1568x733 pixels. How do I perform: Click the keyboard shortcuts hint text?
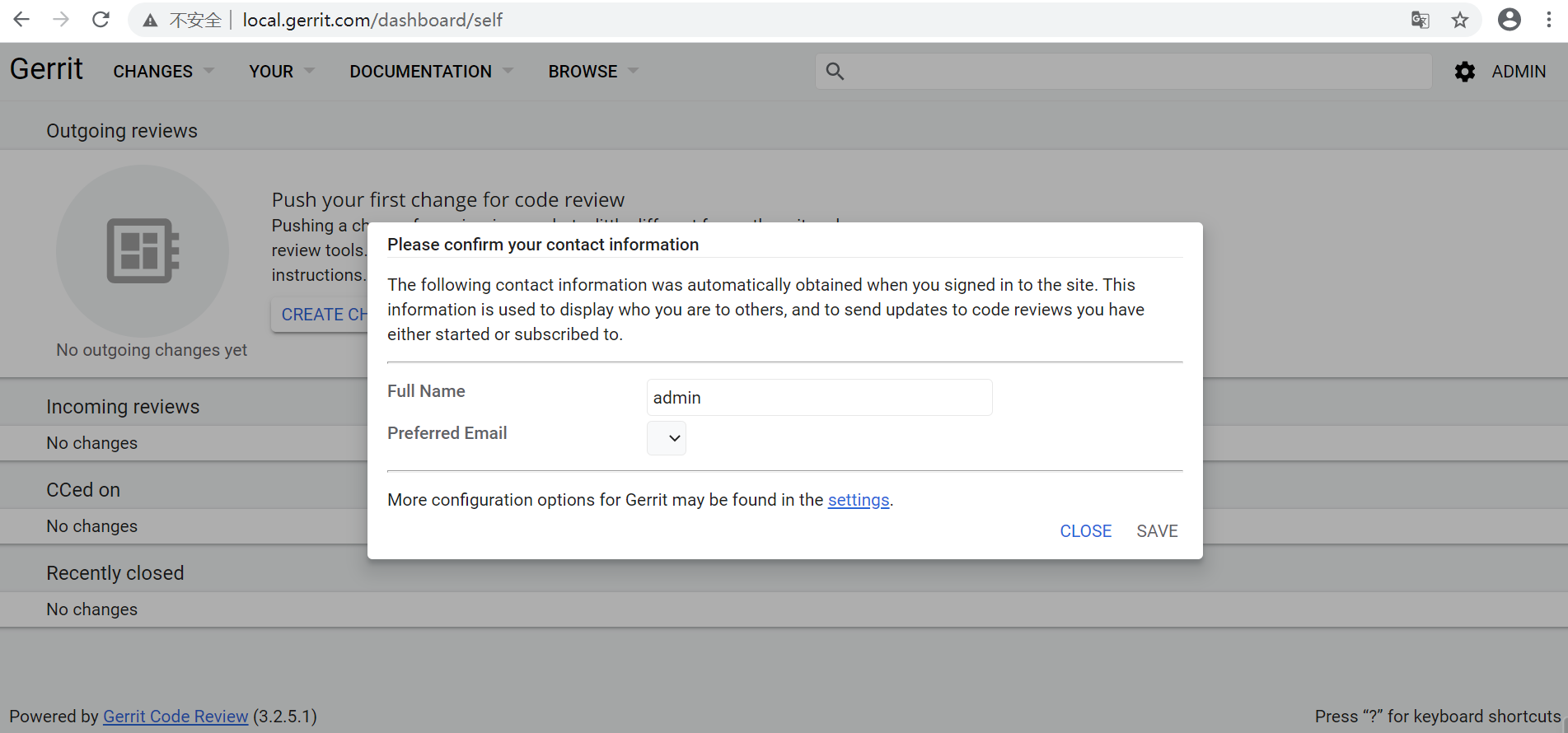tap(1438, 717)
